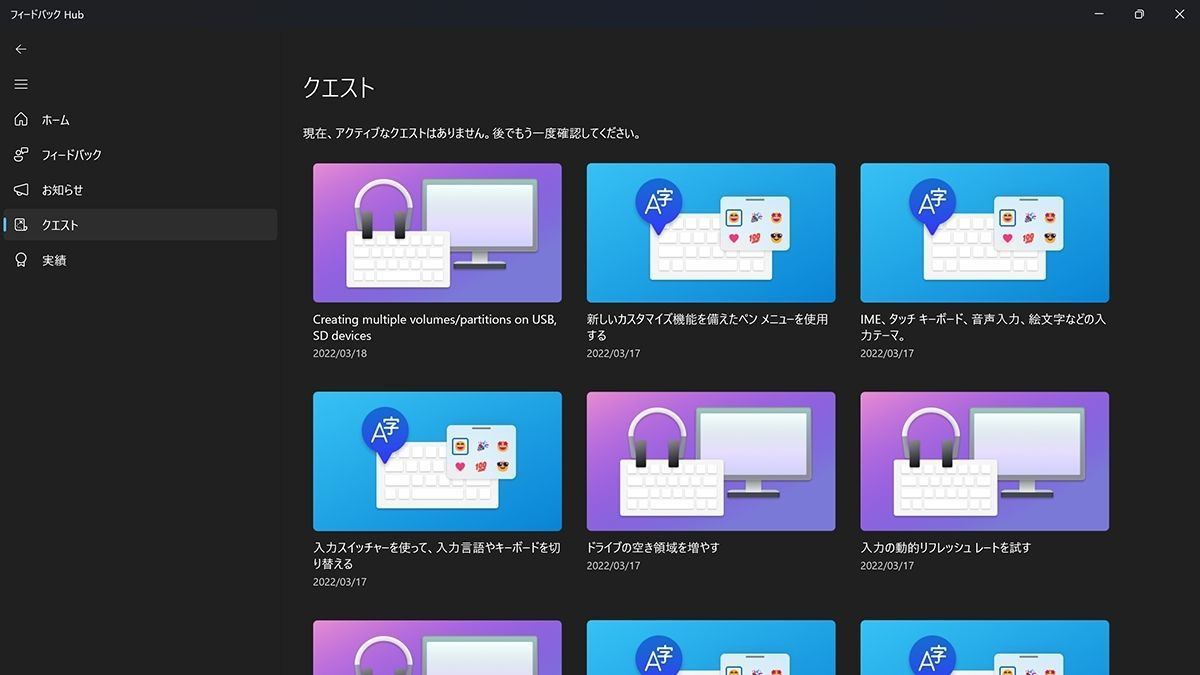The image size is (1200, 675).
Task: Open お知らせ in the sidebar
Action: [140, 190]
